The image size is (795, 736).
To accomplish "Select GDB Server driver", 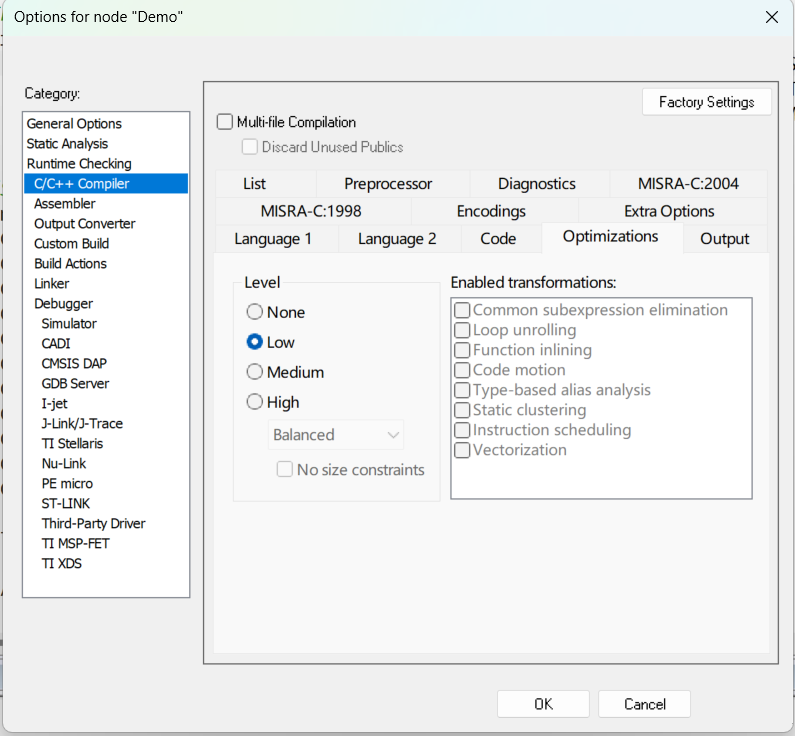I will click(x=106, y=384).
